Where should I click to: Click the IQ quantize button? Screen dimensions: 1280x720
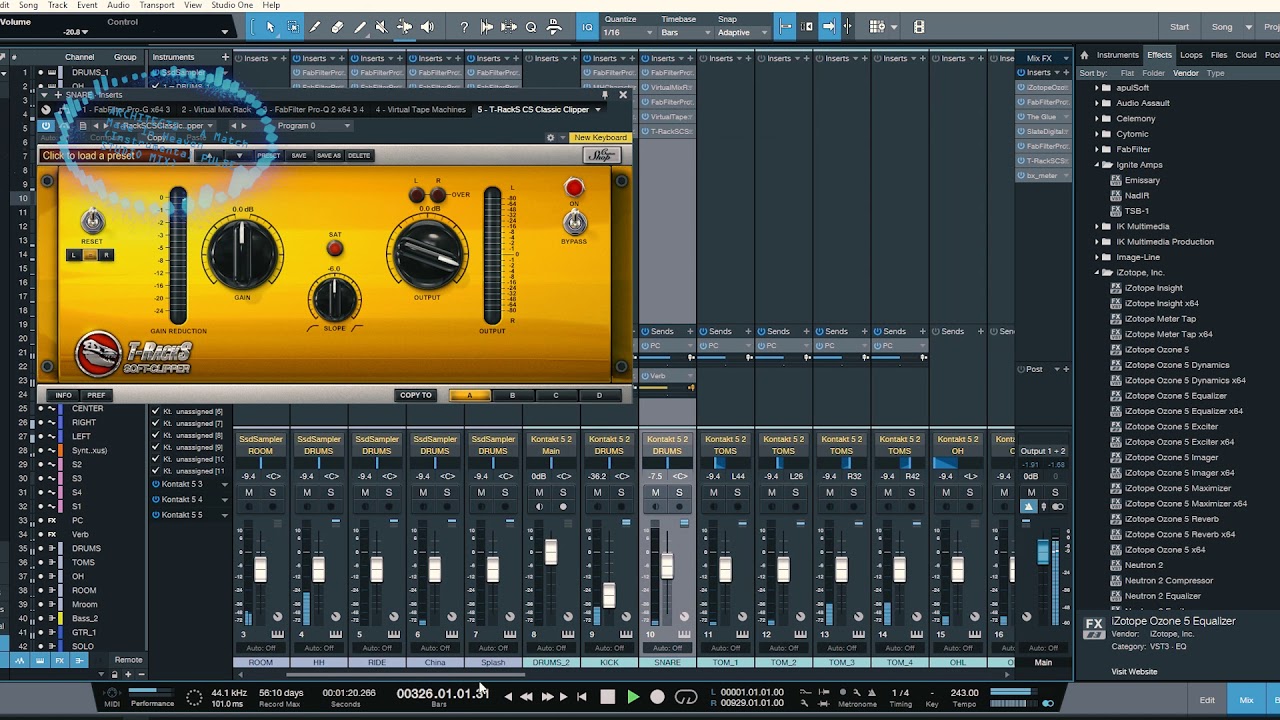point(588,27)
